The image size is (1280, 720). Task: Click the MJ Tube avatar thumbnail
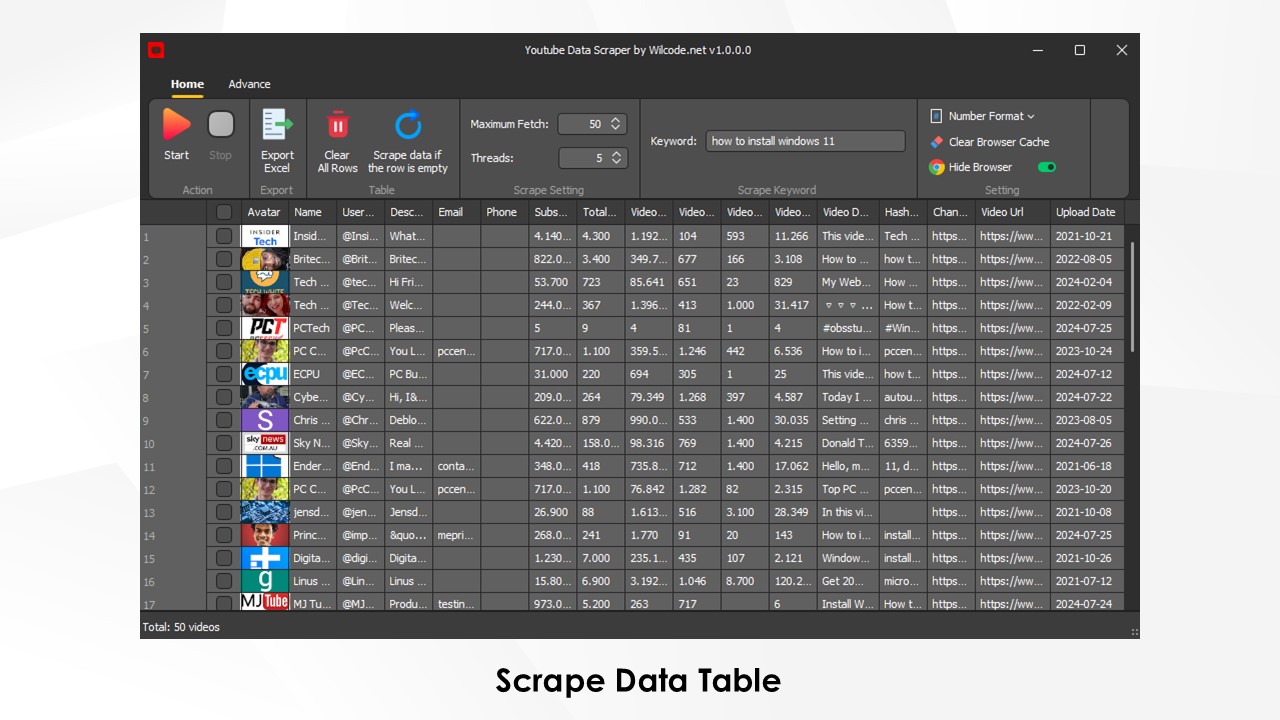tap(265, 602)
